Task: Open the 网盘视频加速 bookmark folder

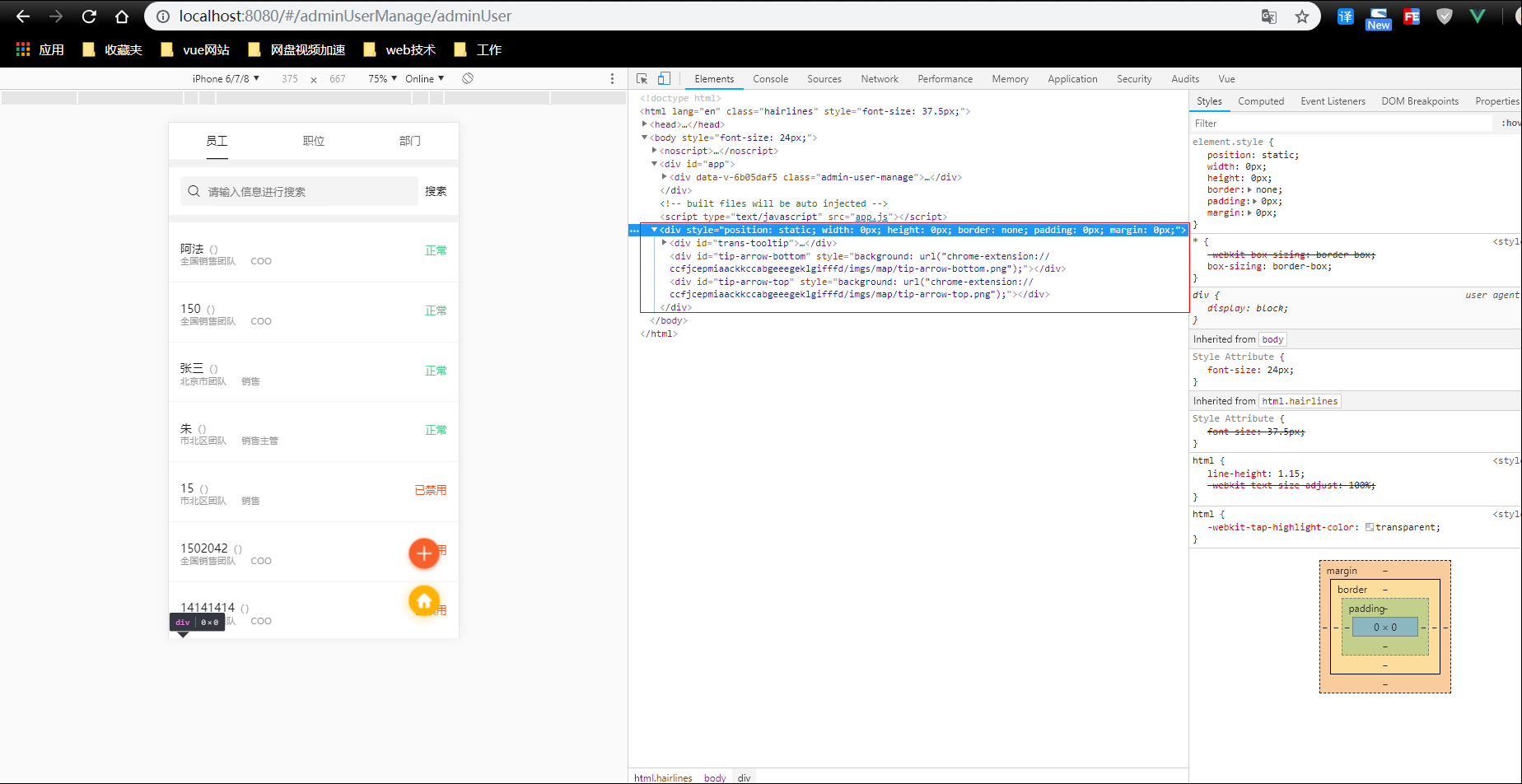Action: click(296, 49)
